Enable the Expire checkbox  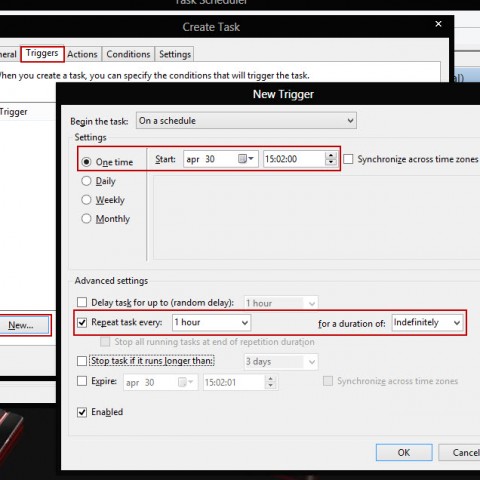(82, 381)
